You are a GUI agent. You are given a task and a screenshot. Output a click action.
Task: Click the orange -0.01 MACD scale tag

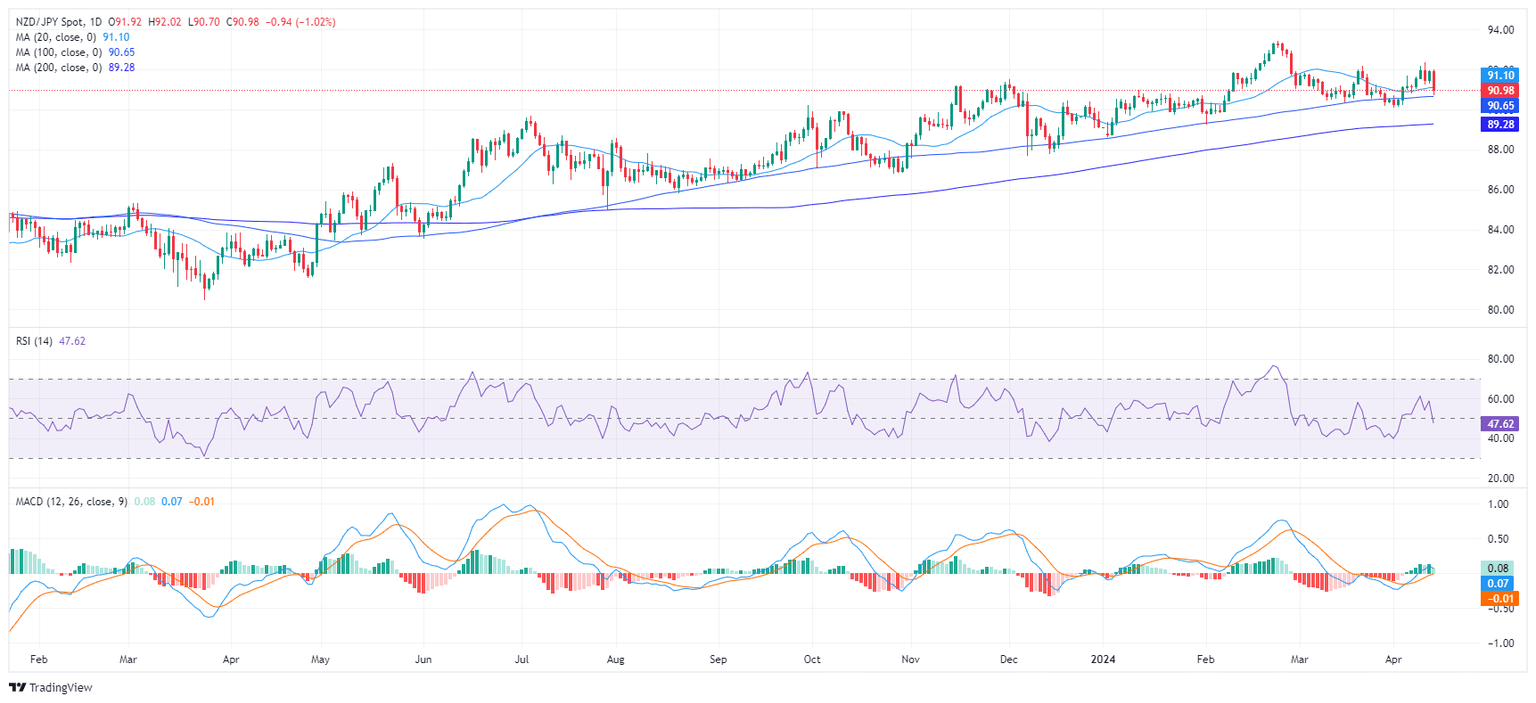point(1498,598)
